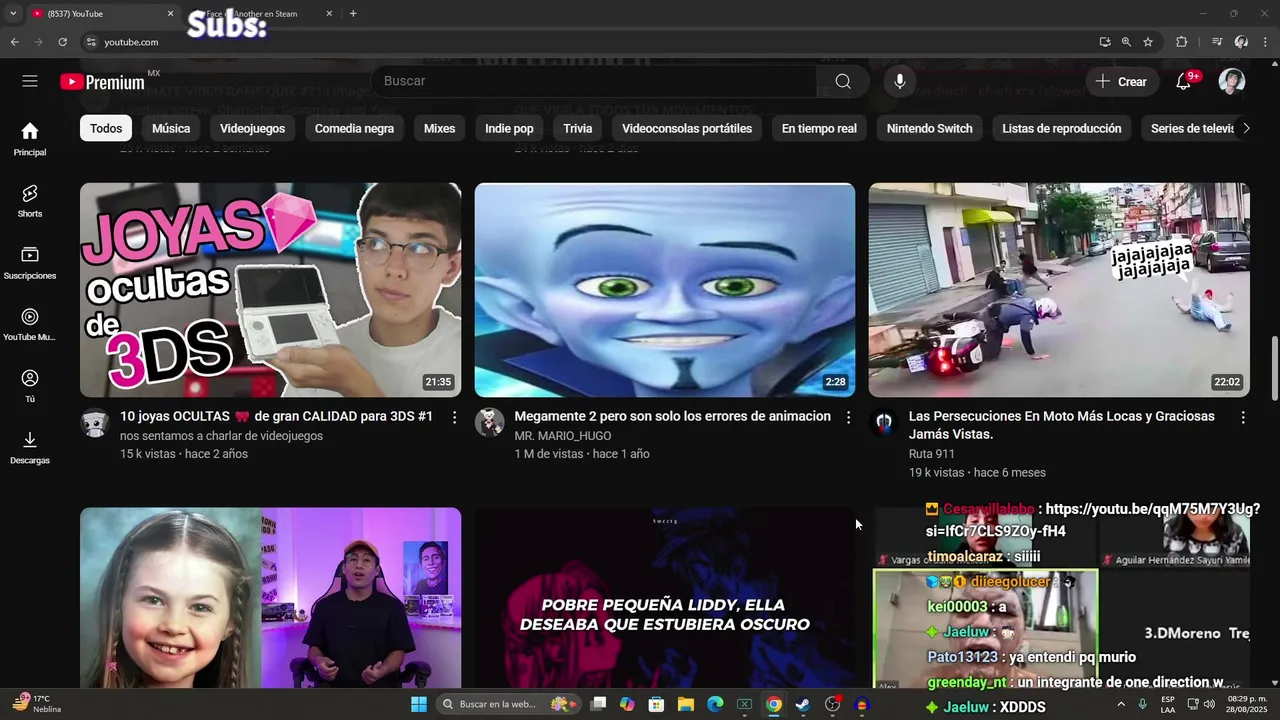The image size is (1280, 720).
Task: Open Descargas in the sidebar
Action: [x=30, y=448]
